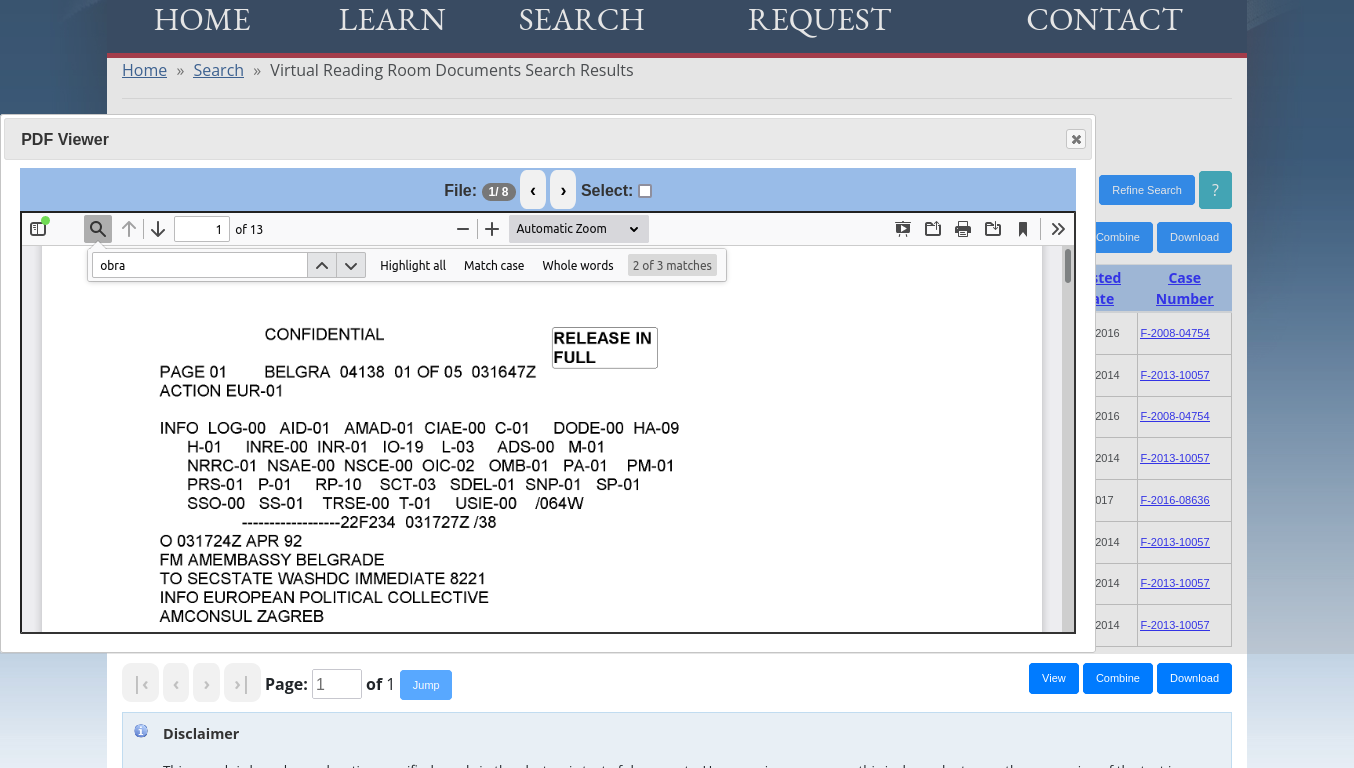Click the lower Download button
The height and width of the screenshot is (768, 1354).
pos(1194,678)
